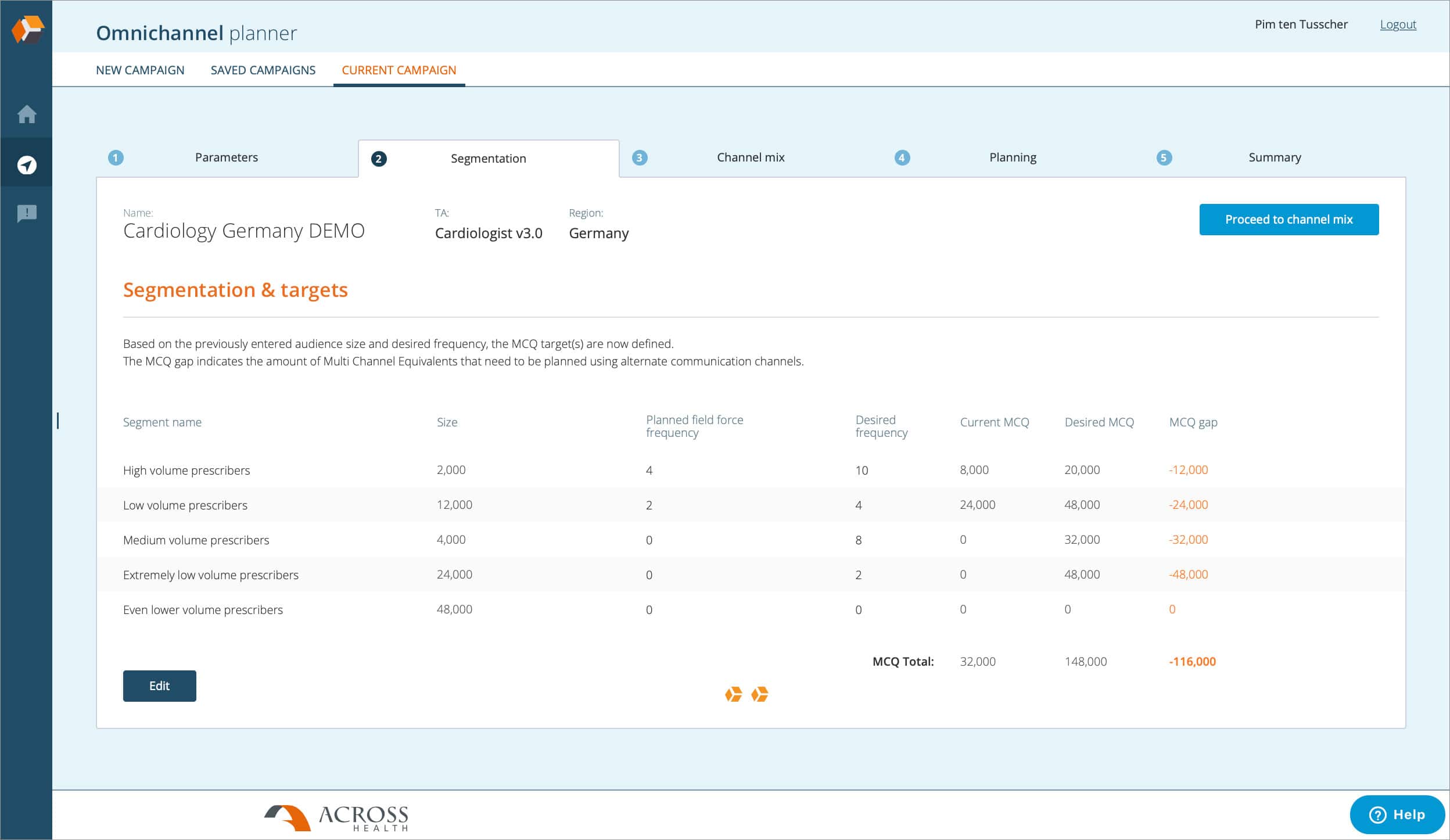The height and width of the screenshot is (840, 1450).
Task: Click the 148,000 desired MCQ total
Action: pos(1085,662)
